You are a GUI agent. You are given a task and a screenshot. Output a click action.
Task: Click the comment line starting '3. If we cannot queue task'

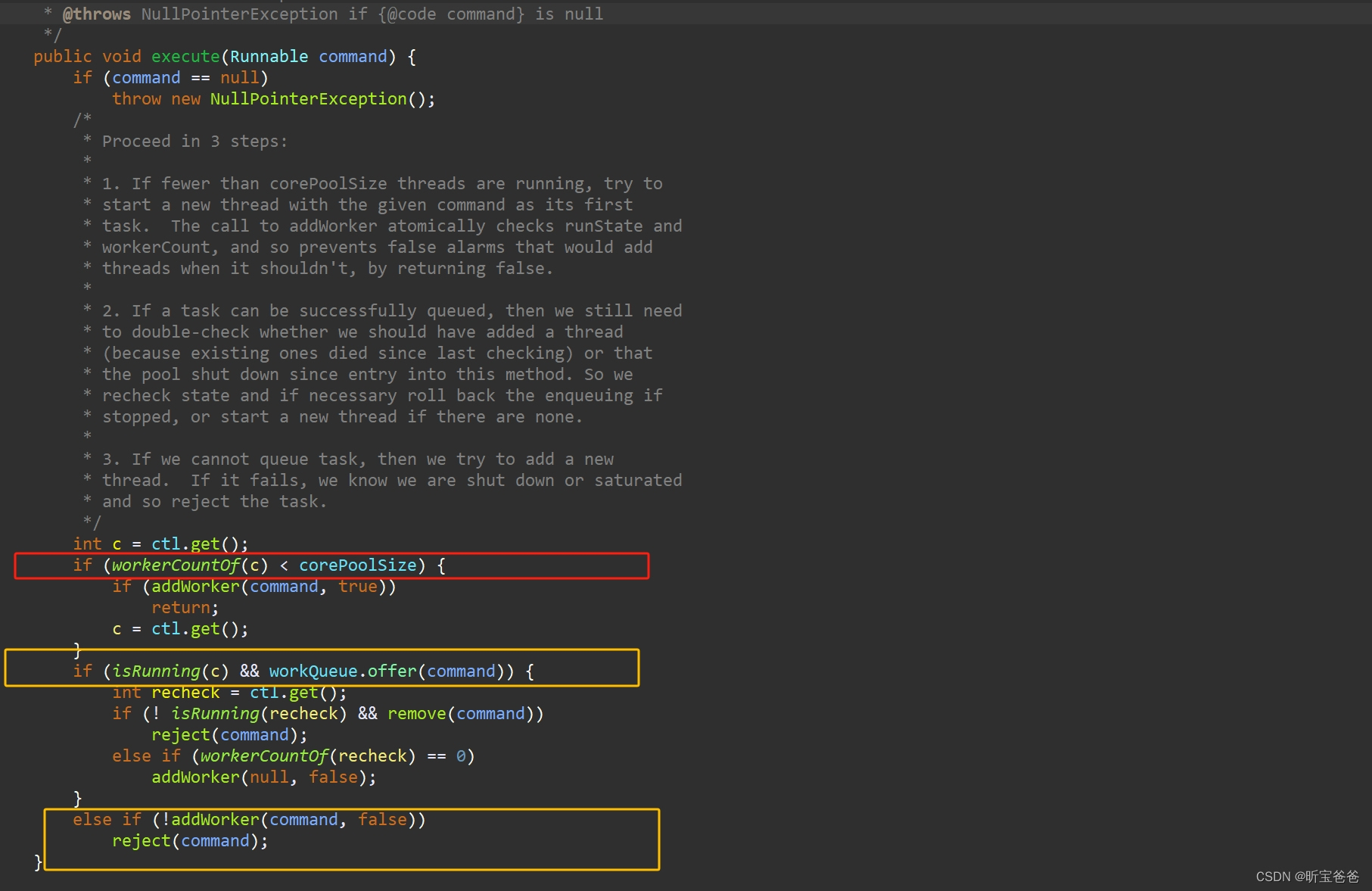coord(358,460)
